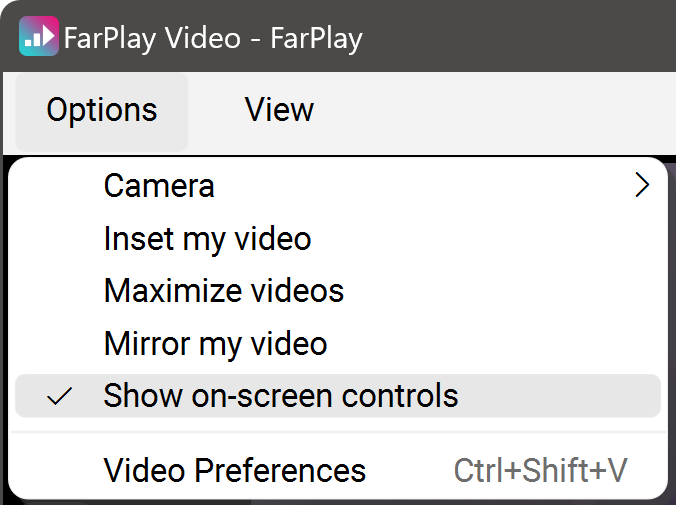Viewport: 676px width, 505px height.
Task: Click the checkmark beside Show on-screen controls
Action: click(x=61, y=397)
